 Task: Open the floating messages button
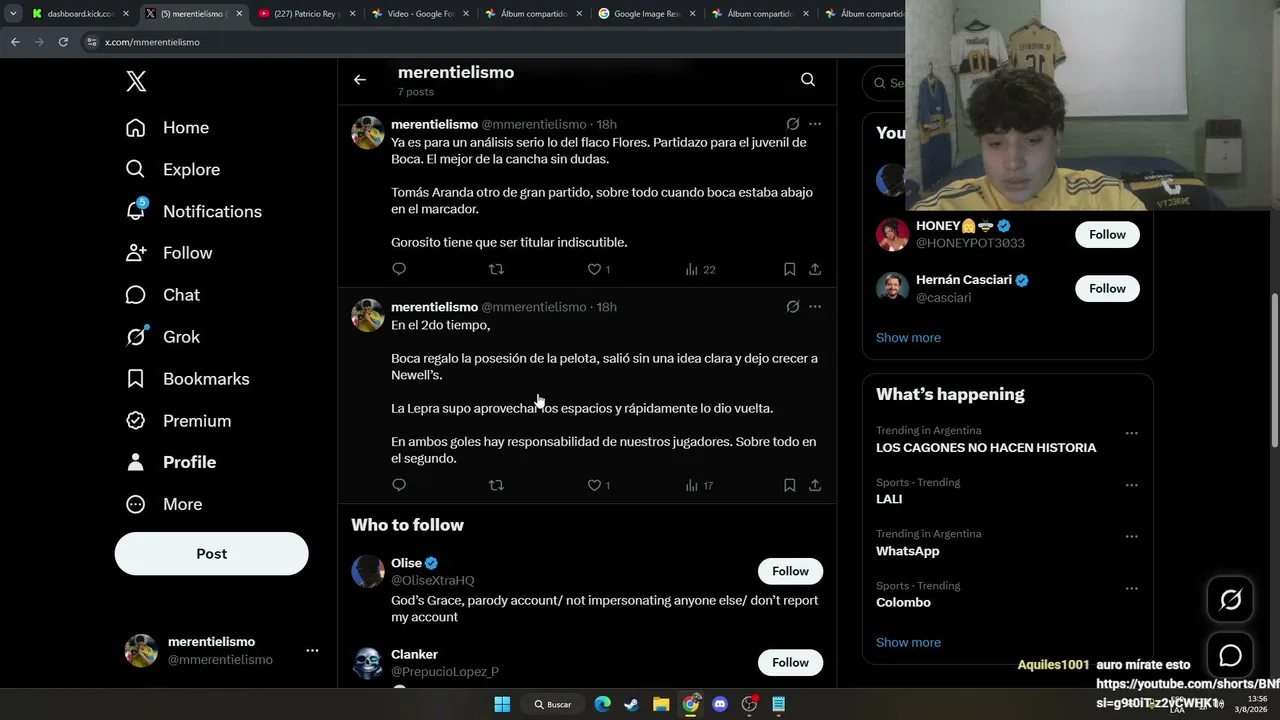click(x=1230, y=655)
